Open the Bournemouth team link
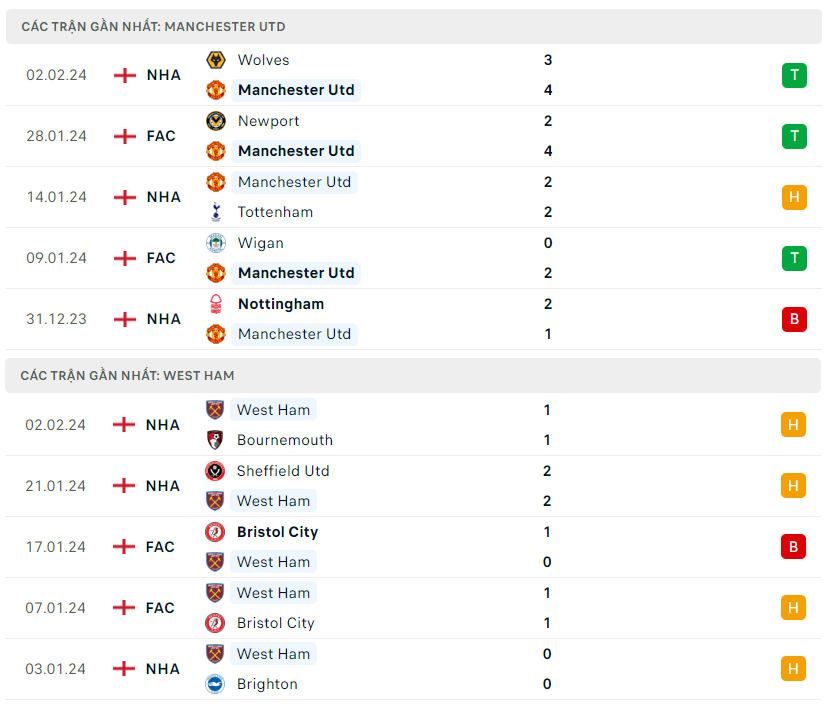The height and width of the screenshot is (706, 826). tap(285, 440)
